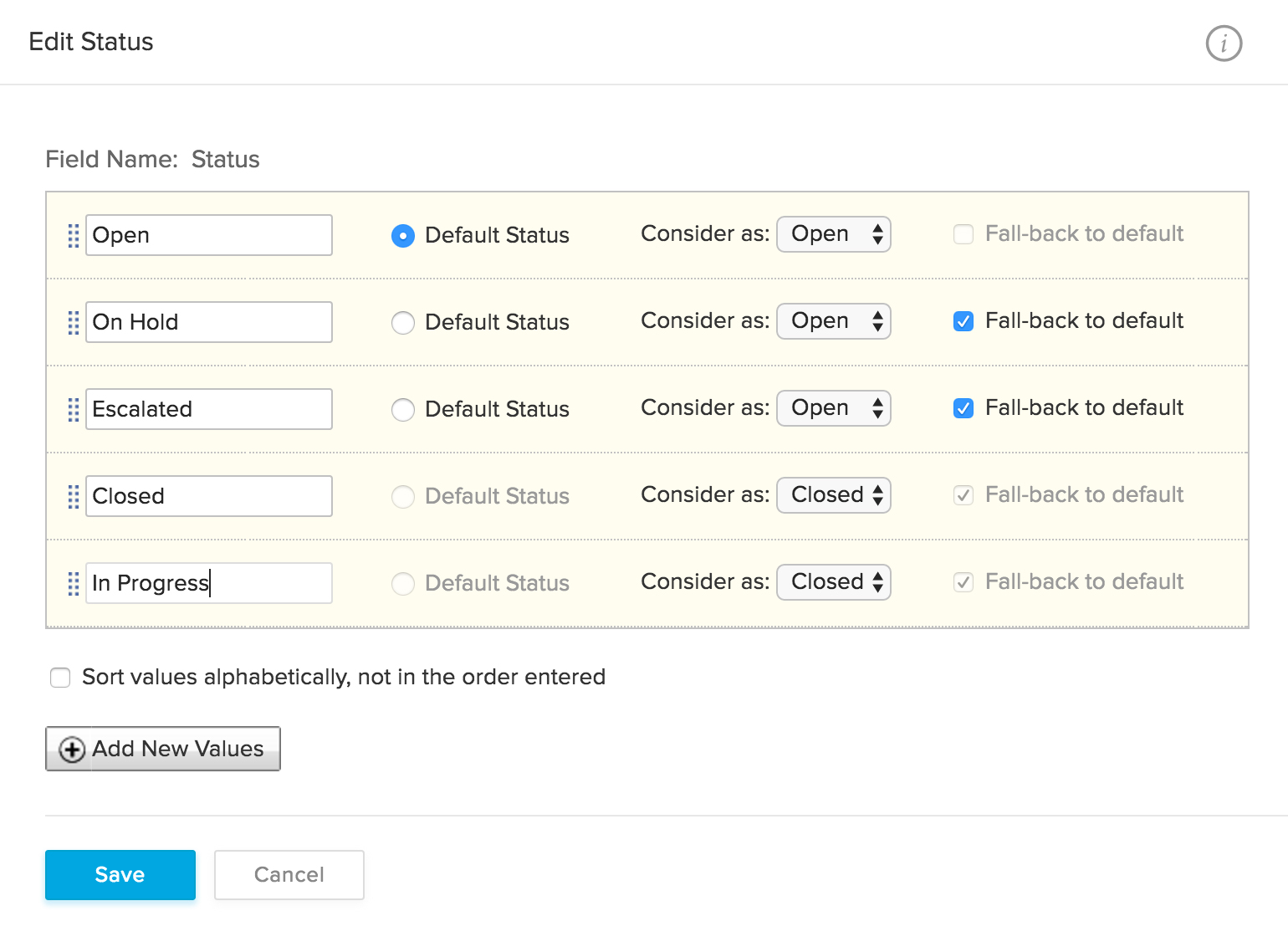
Task: Uncheck Fall-back to default for Escalated
Action: tap(963, 408)
